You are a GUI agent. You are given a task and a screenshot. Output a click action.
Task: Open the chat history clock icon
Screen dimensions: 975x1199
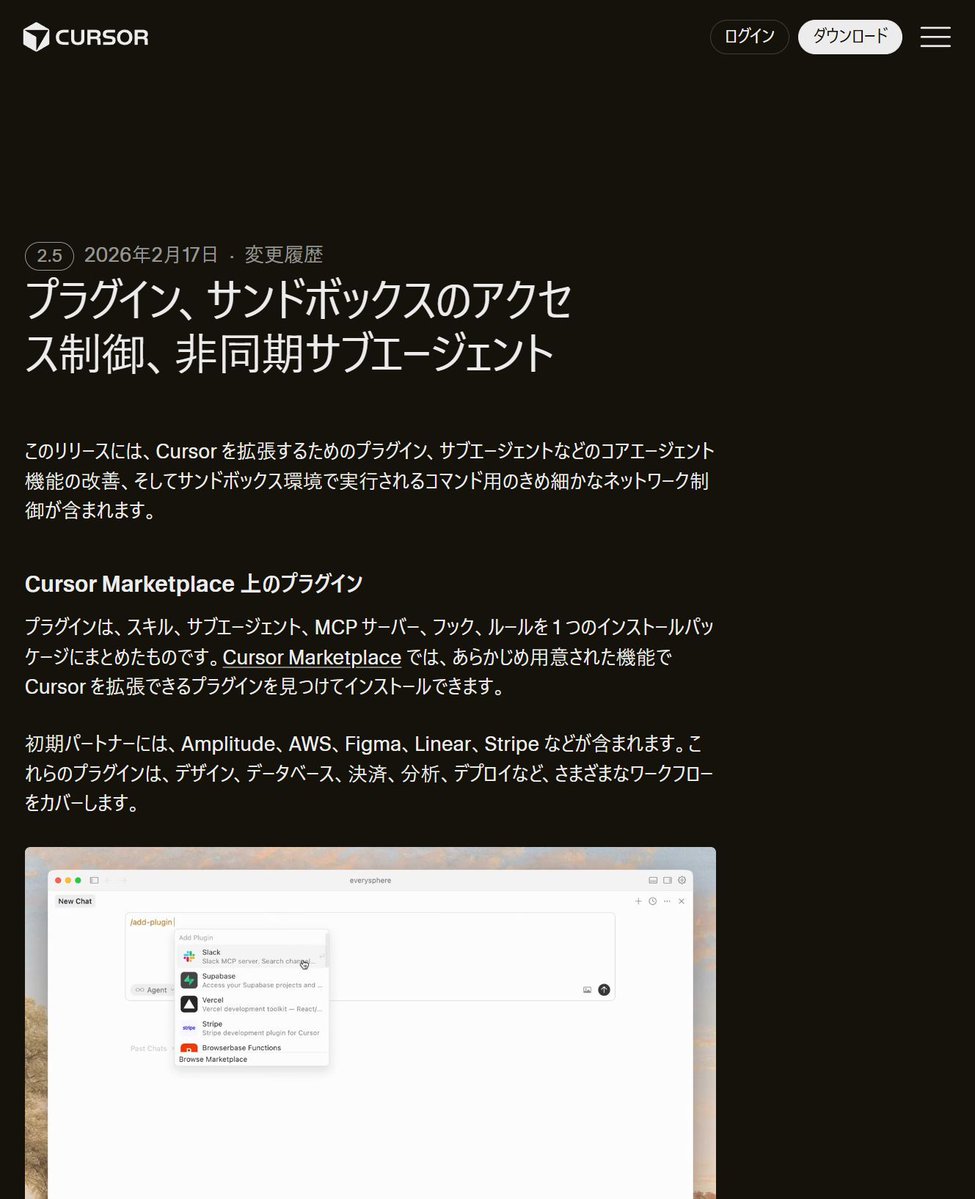pos(652,901)
